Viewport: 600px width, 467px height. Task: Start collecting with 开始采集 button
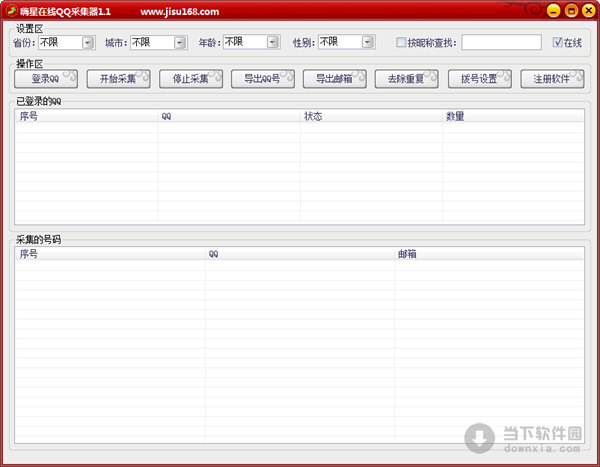[118, 79]
